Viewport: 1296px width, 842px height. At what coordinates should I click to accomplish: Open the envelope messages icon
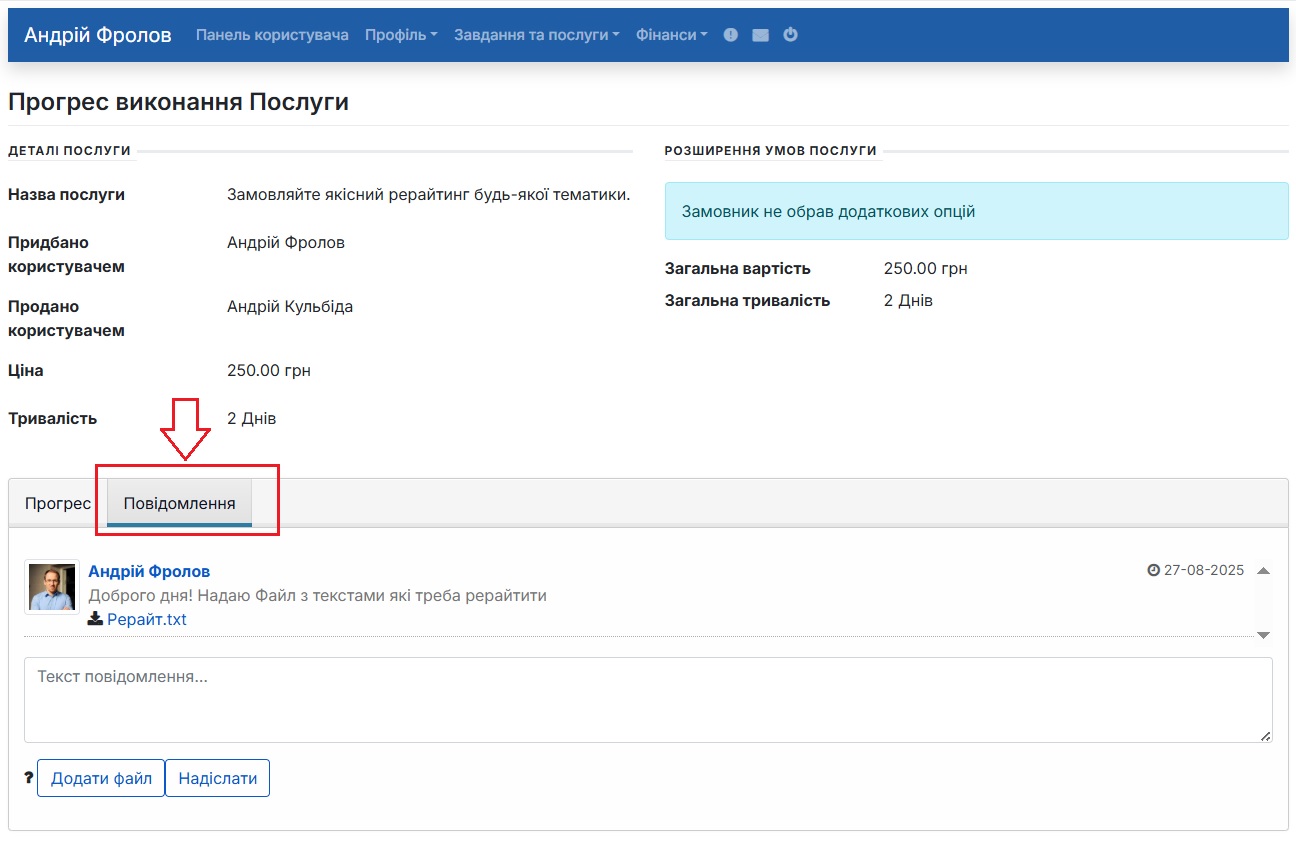coord(760,35)
